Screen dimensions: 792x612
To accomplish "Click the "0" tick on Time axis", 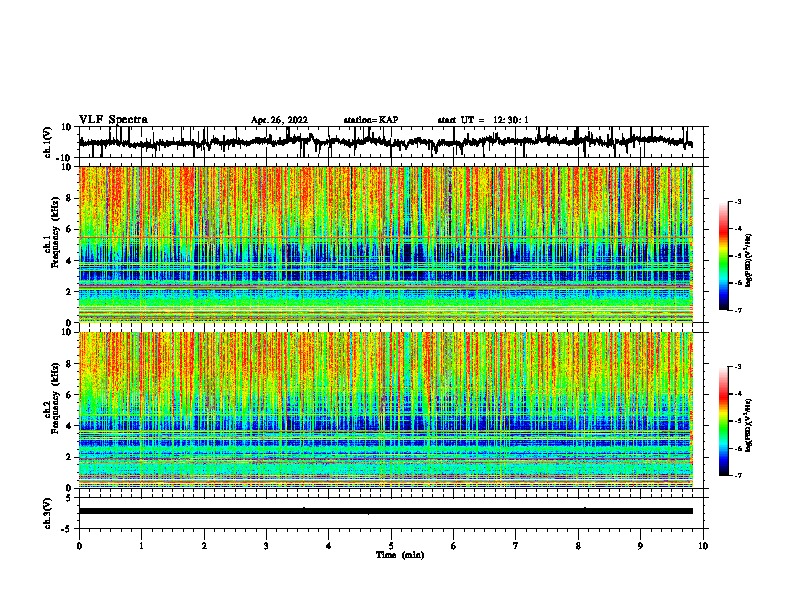I will tap(79, 546).
